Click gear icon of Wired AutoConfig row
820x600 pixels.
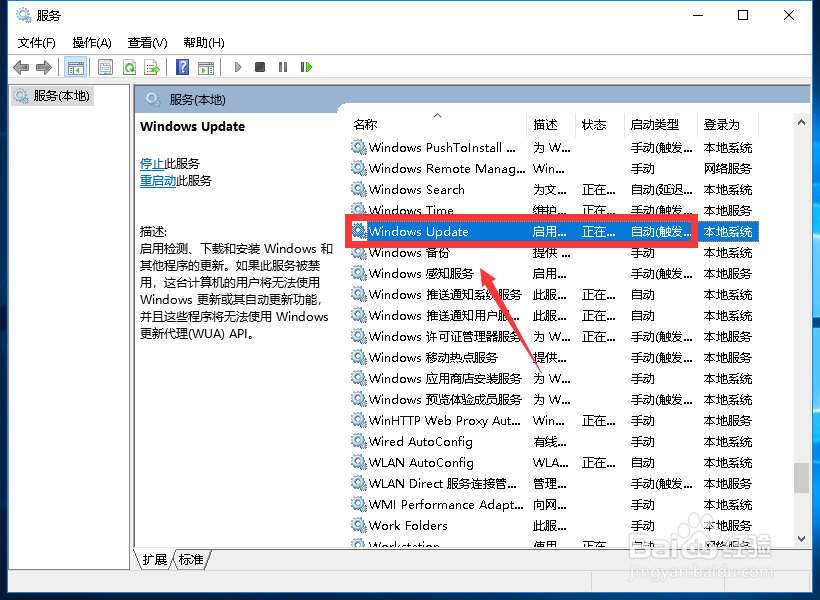coord(359,441)
